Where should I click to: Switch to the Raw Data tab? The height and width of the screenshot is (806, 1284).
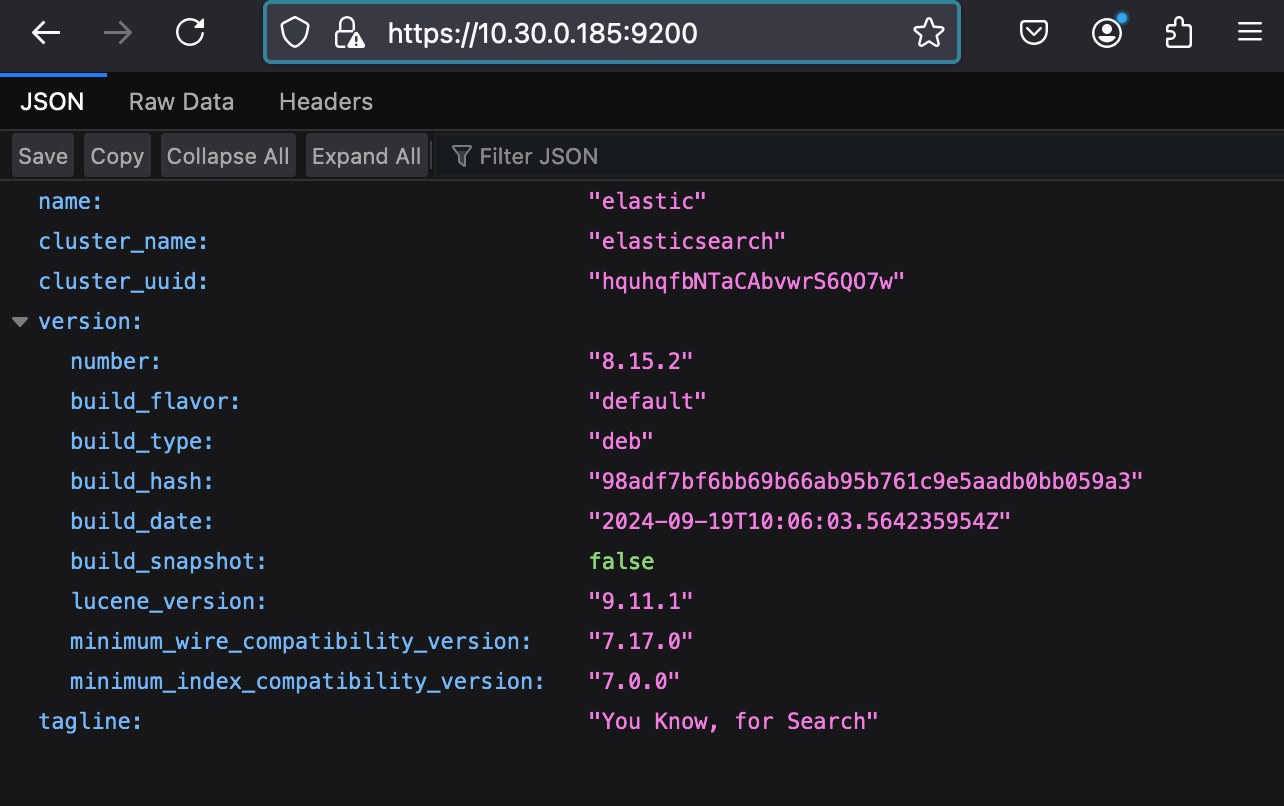[181, 102]
